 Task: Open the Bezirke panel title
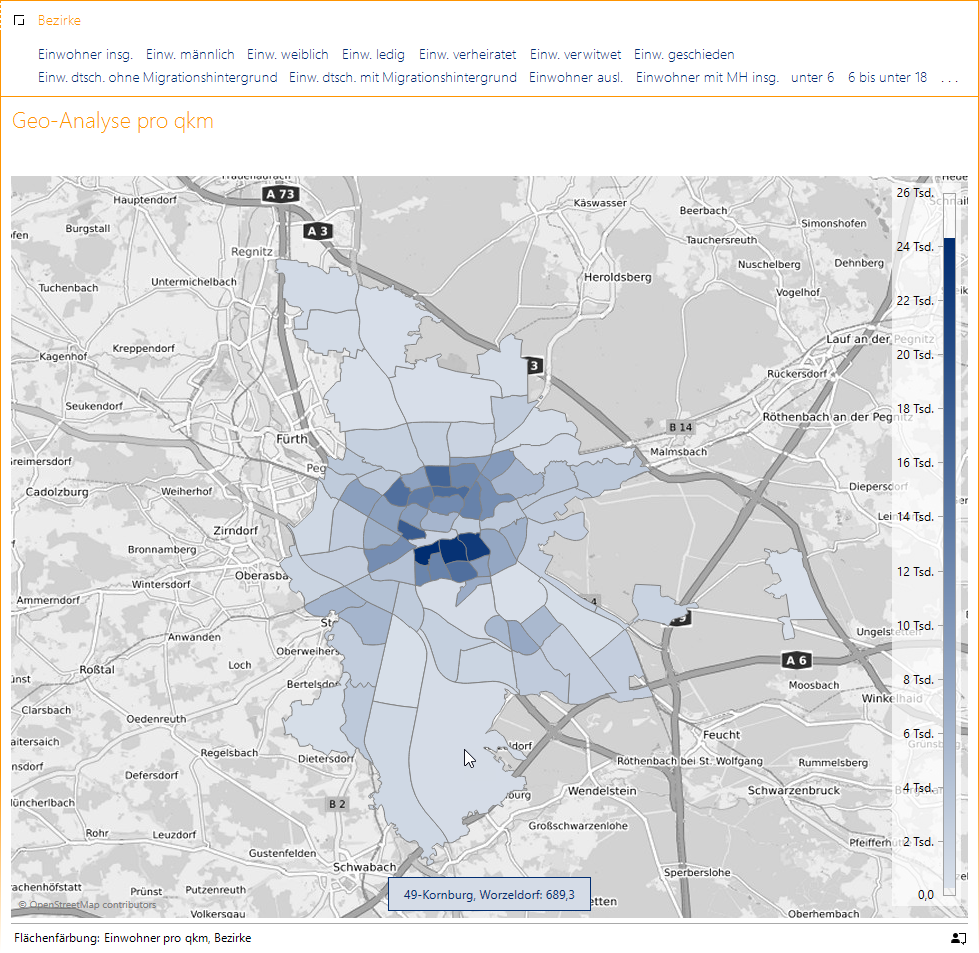click(59, 20)
